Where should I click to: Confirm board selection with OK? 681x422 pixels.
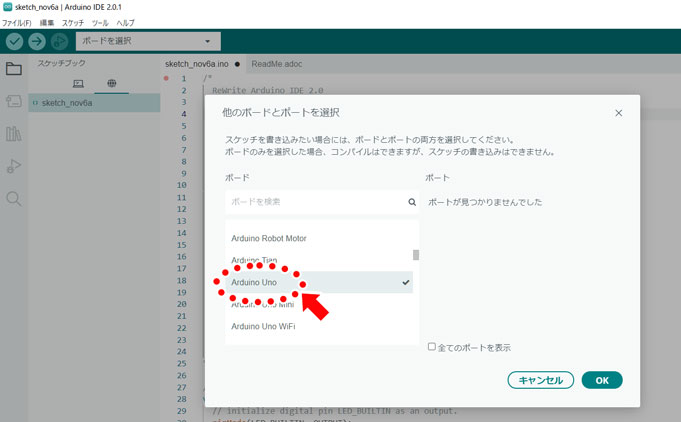(x=602, y=380)
